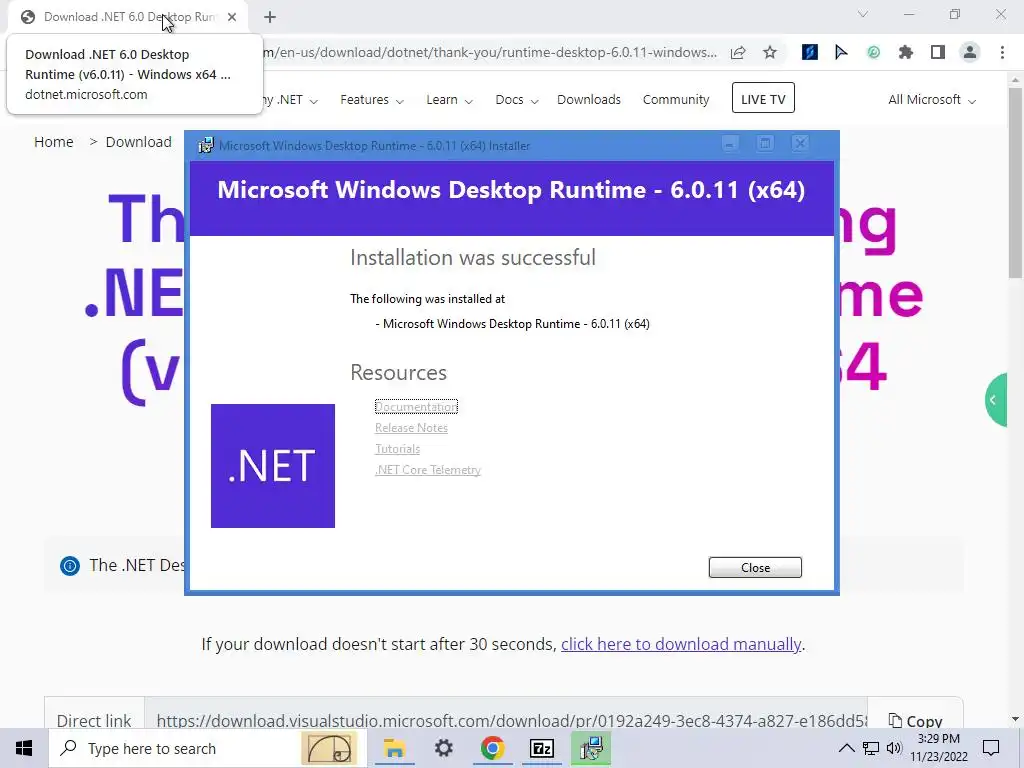Image resolution: width=1024 pixels, height=768 pixels.
Task: Open the notification center icon
Action: pyautogui.click(x=991, y=748)
